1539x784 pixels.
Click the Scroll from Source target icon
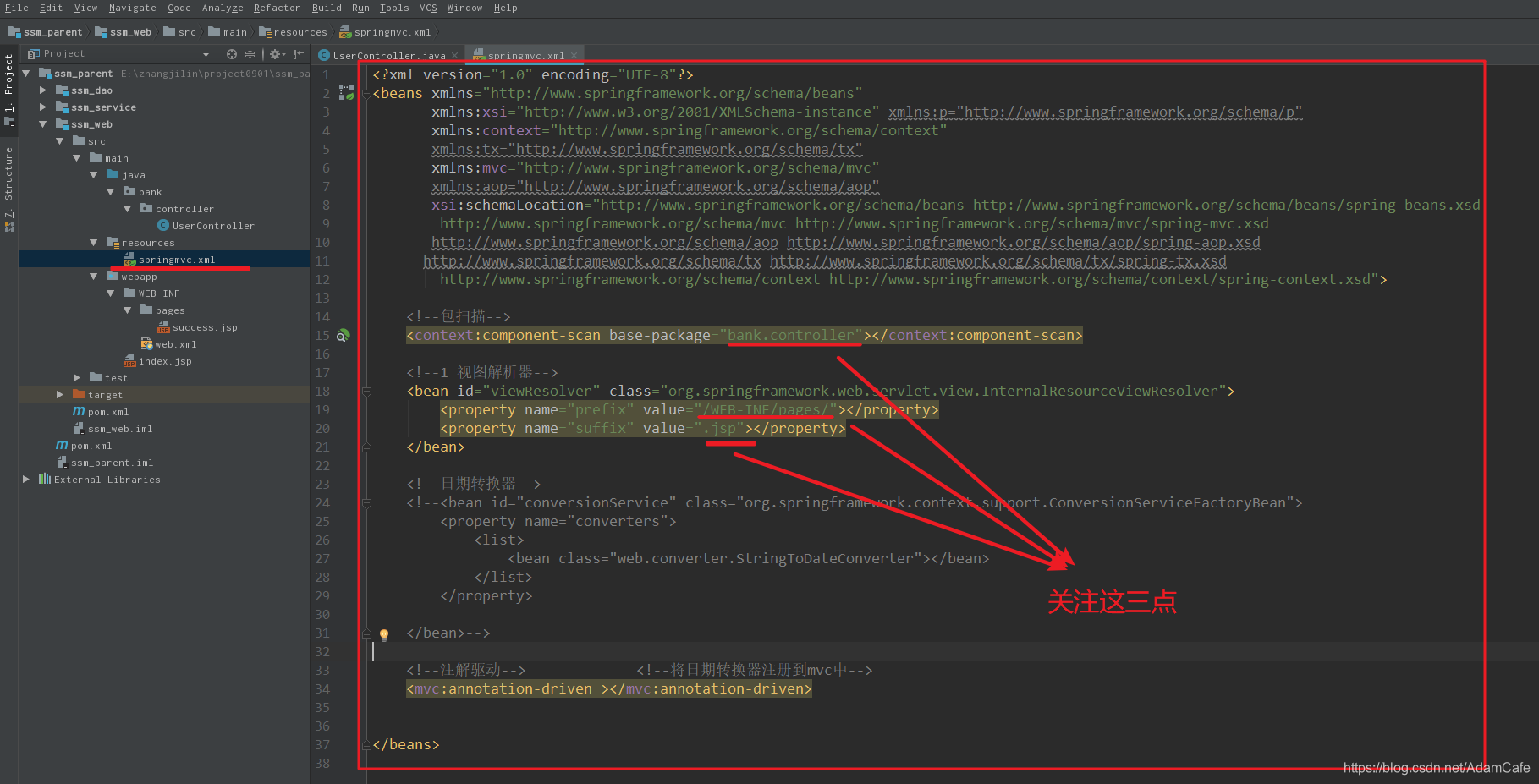pos(231,54)
